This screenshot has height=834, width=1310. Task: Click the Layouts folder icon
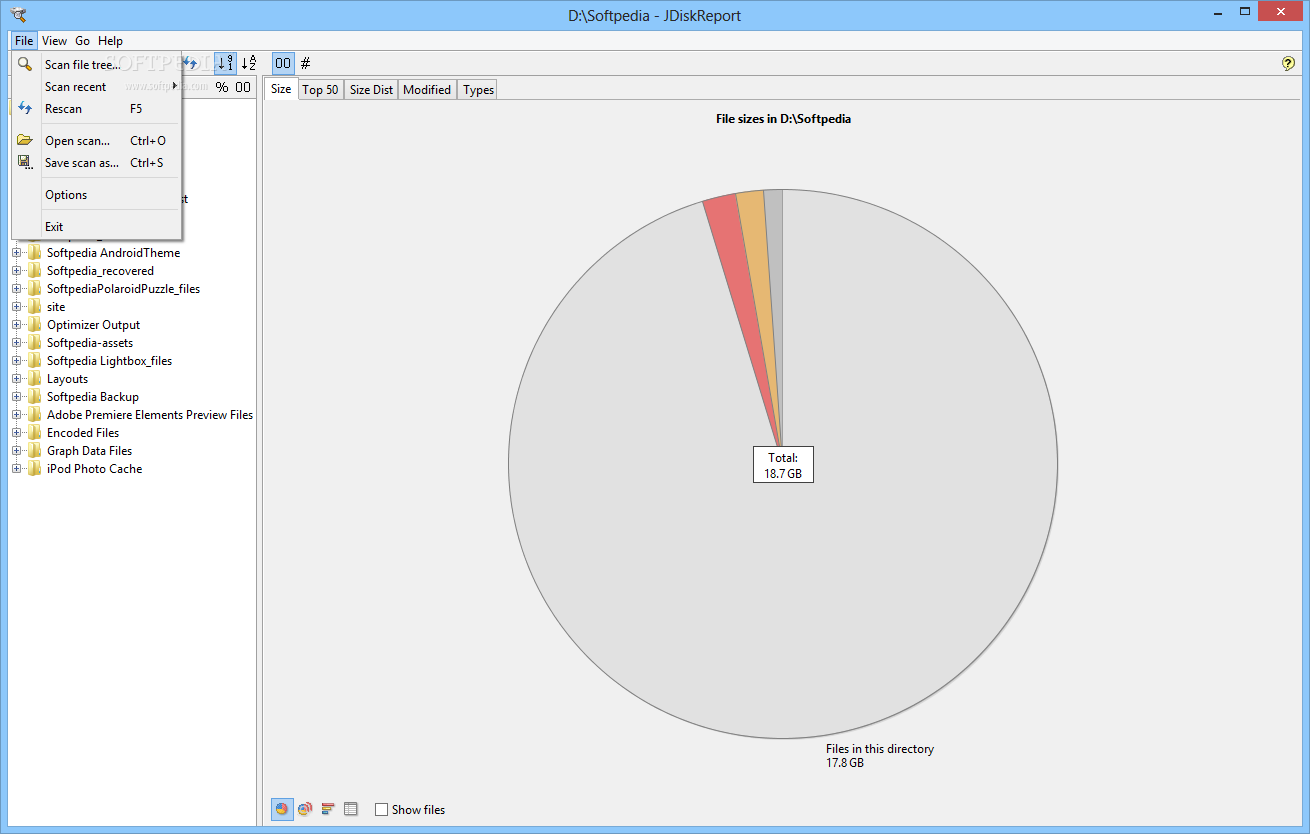pyautogui.click(x=35, y=379)
